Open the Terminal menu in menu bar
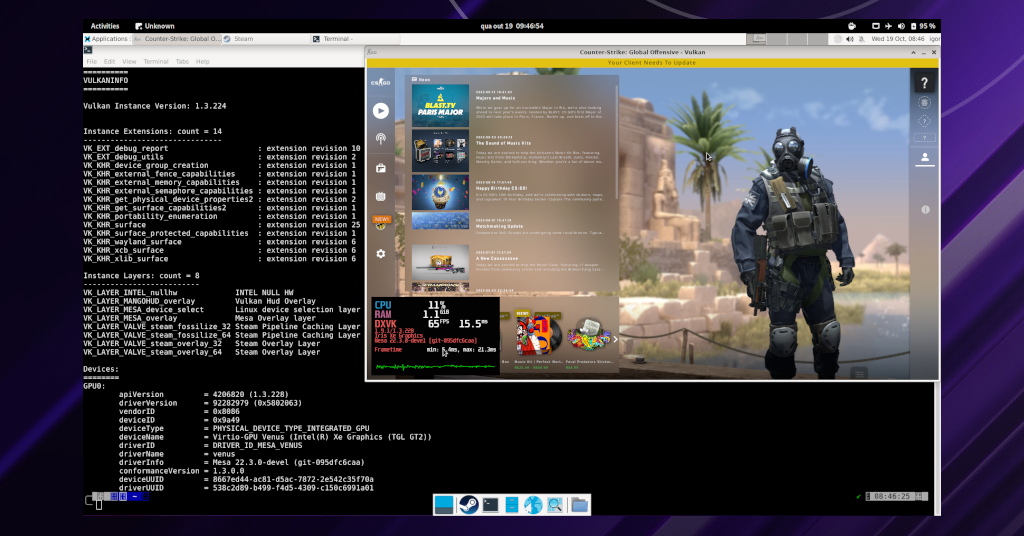The image size is (1024, 536). (x=156, y=61)
